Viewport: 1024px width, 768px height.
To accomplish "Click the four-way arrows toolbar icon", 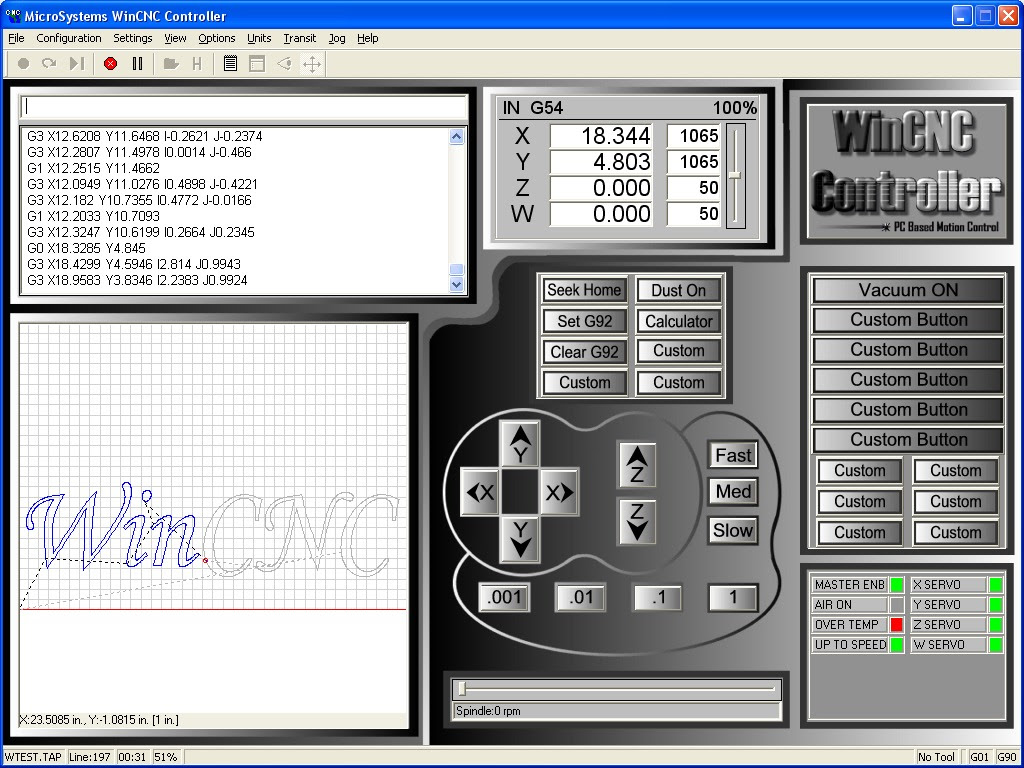I will 311,64.
